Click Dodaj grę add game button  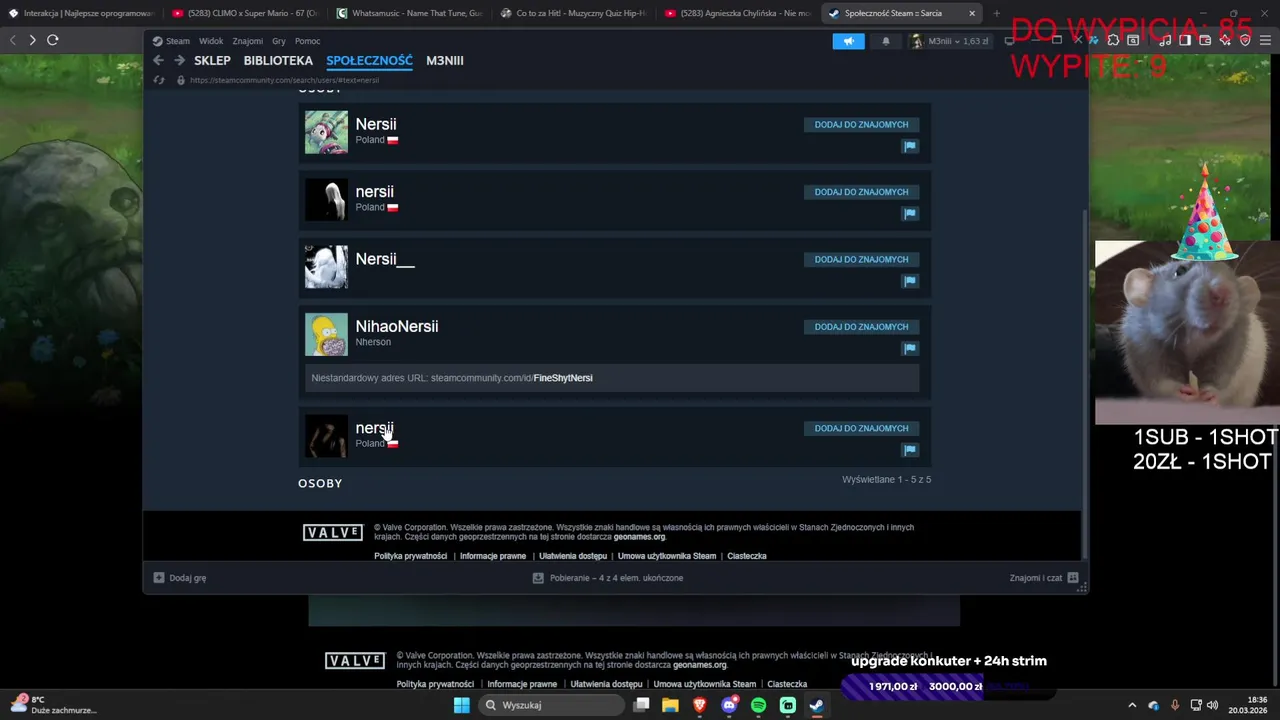[180, 578]
